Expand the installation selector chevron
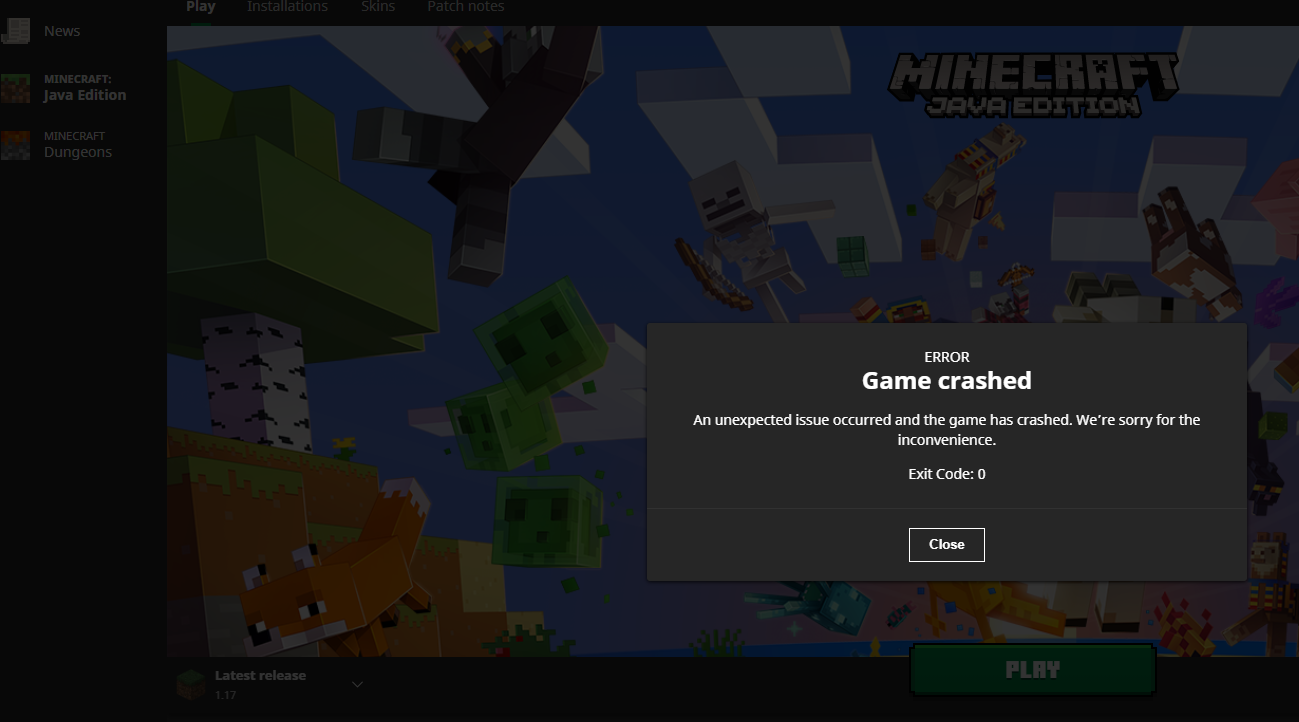 tap(357, 684)
